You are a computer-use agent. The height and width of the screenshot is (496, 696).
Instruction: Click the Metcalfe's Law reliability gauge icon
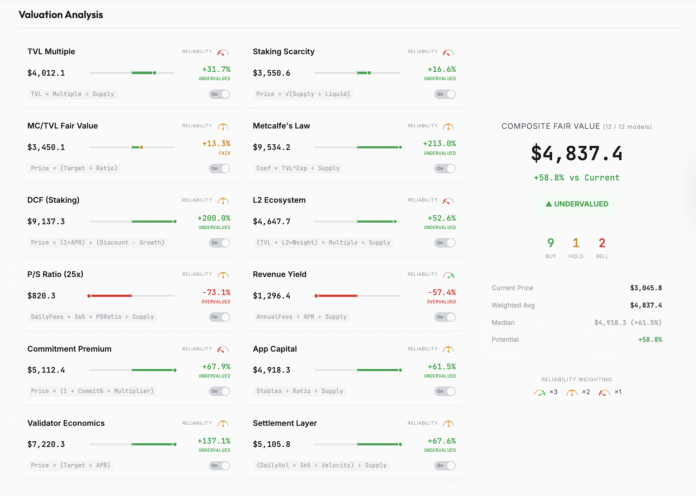pos(448,127)
